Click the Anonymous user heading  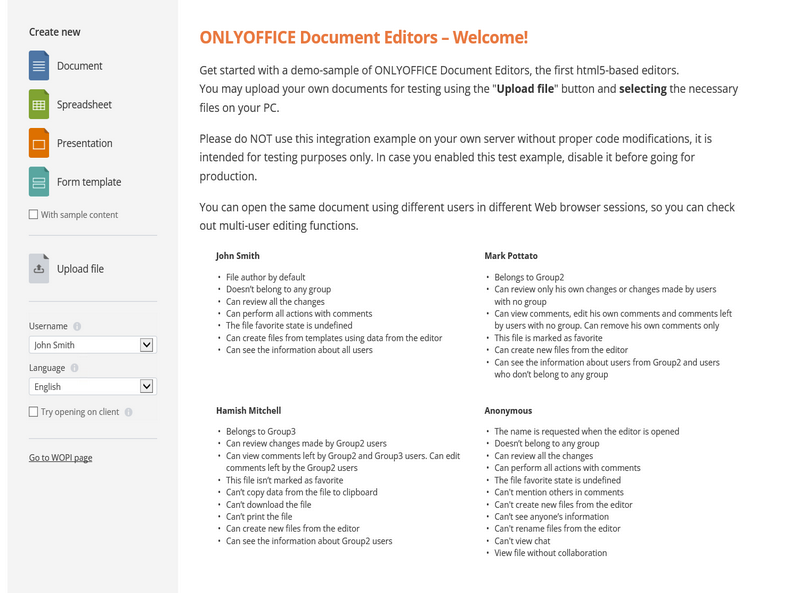coord(508,411)
